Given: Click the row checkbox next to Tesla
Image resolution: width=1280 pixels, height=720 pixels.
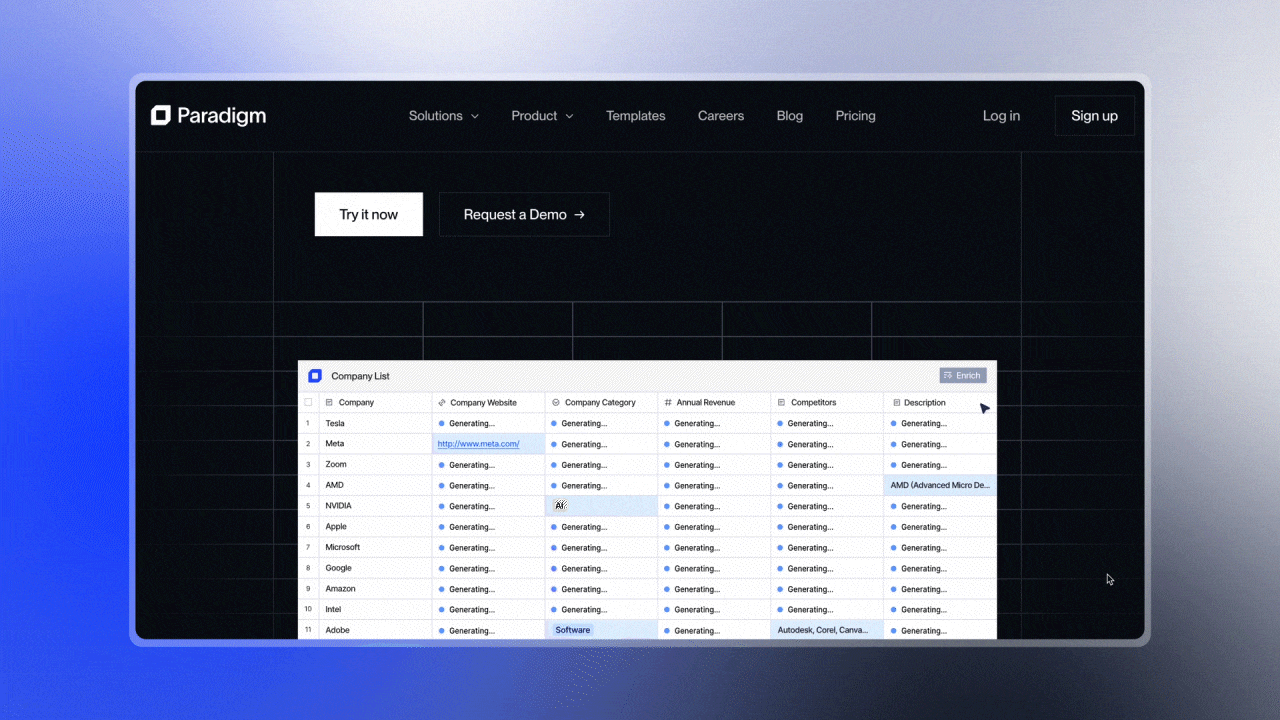Looking at the screenshot, I should (x=308, y=423).
